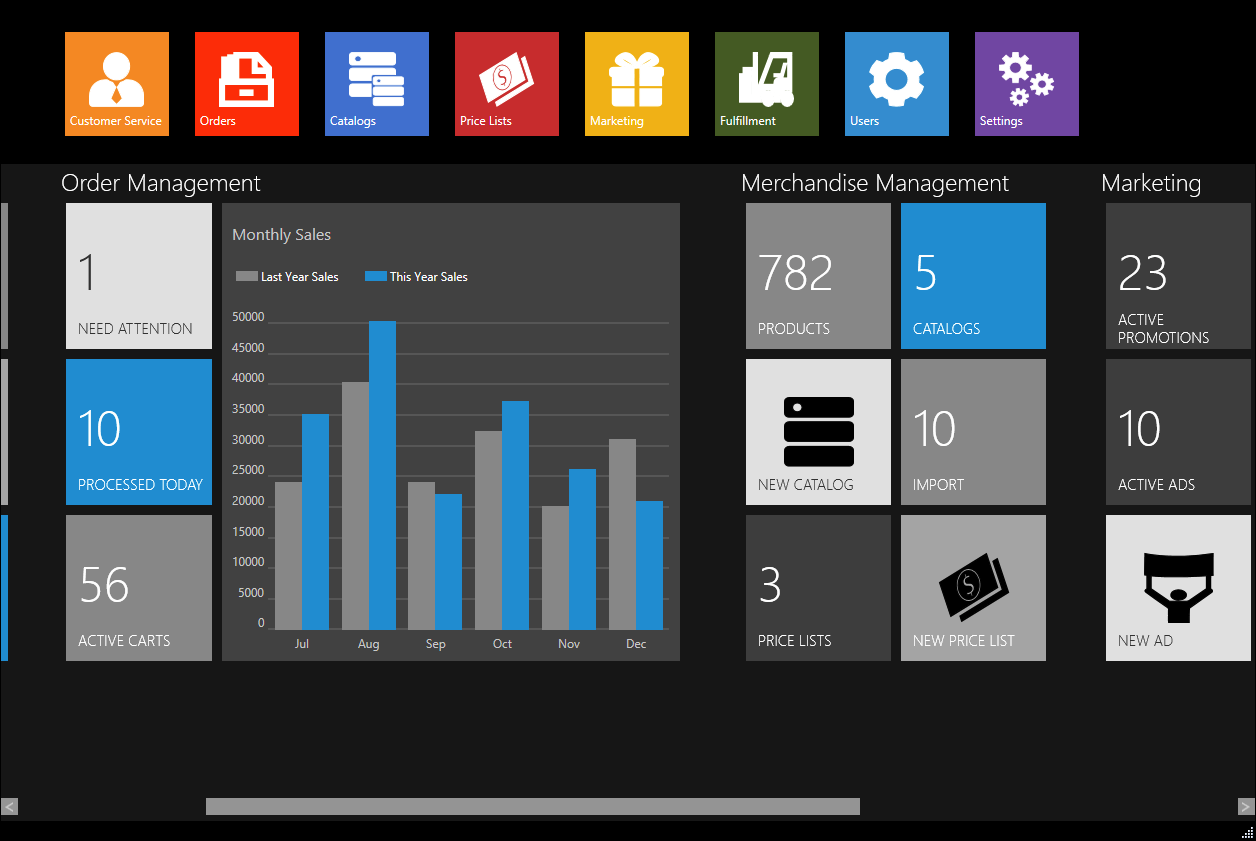Click the Dec label on chart axis
The height and width of the screenshot is (841, 1256).
(636, 644)
